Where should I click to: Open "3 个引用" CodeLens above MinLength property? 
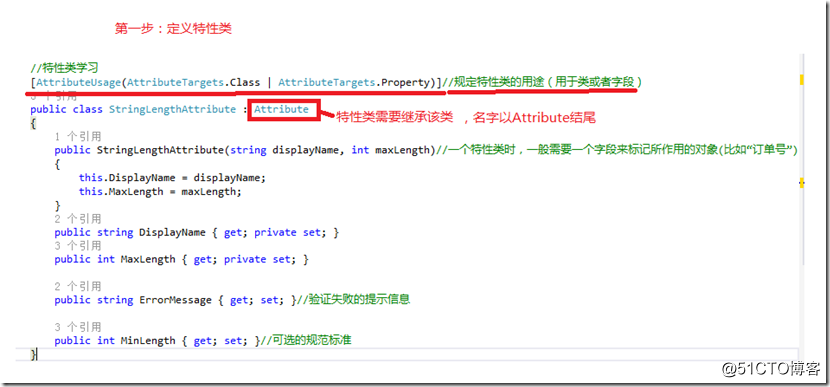pyautogui.click(x=77, y=327)
